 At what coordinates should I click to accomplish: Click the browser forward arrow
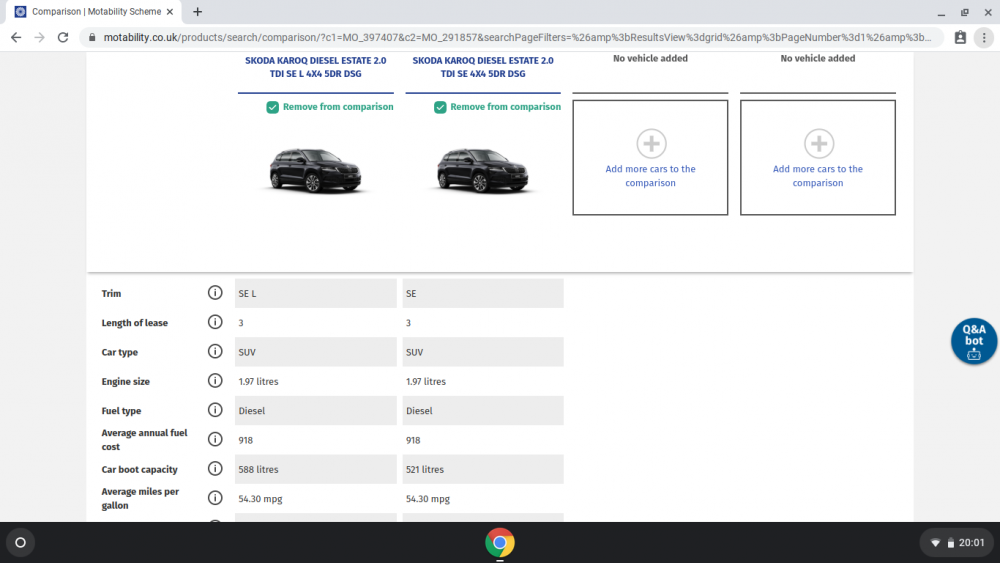[40, 38]
